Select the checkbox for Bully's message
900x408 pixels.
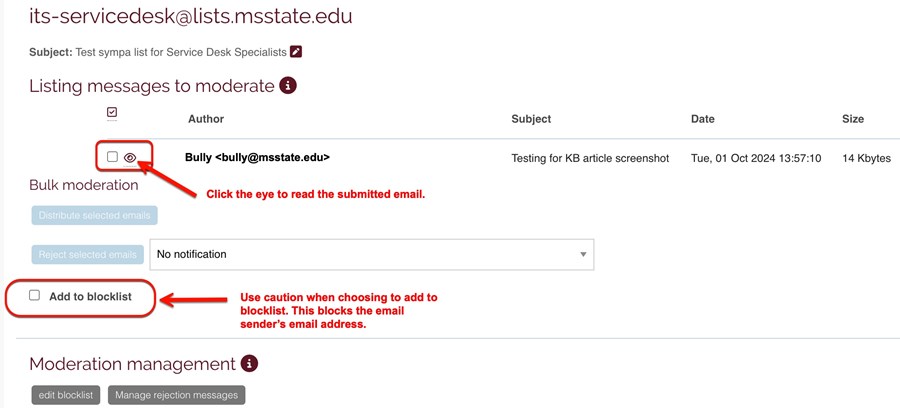tap(112, 157)
